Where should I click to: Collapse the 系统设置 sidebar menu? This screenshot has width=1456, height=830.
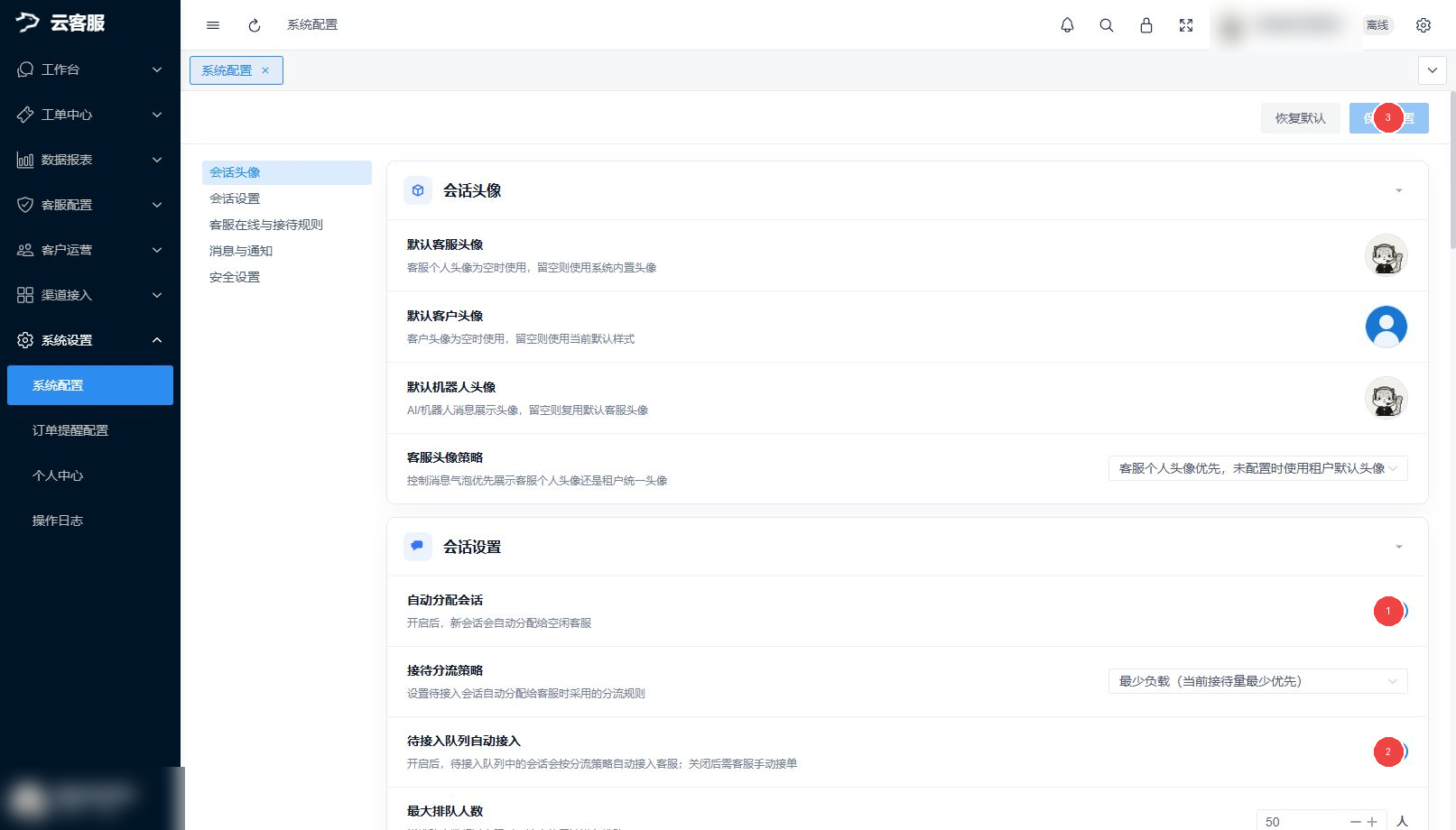click(90, 340)
